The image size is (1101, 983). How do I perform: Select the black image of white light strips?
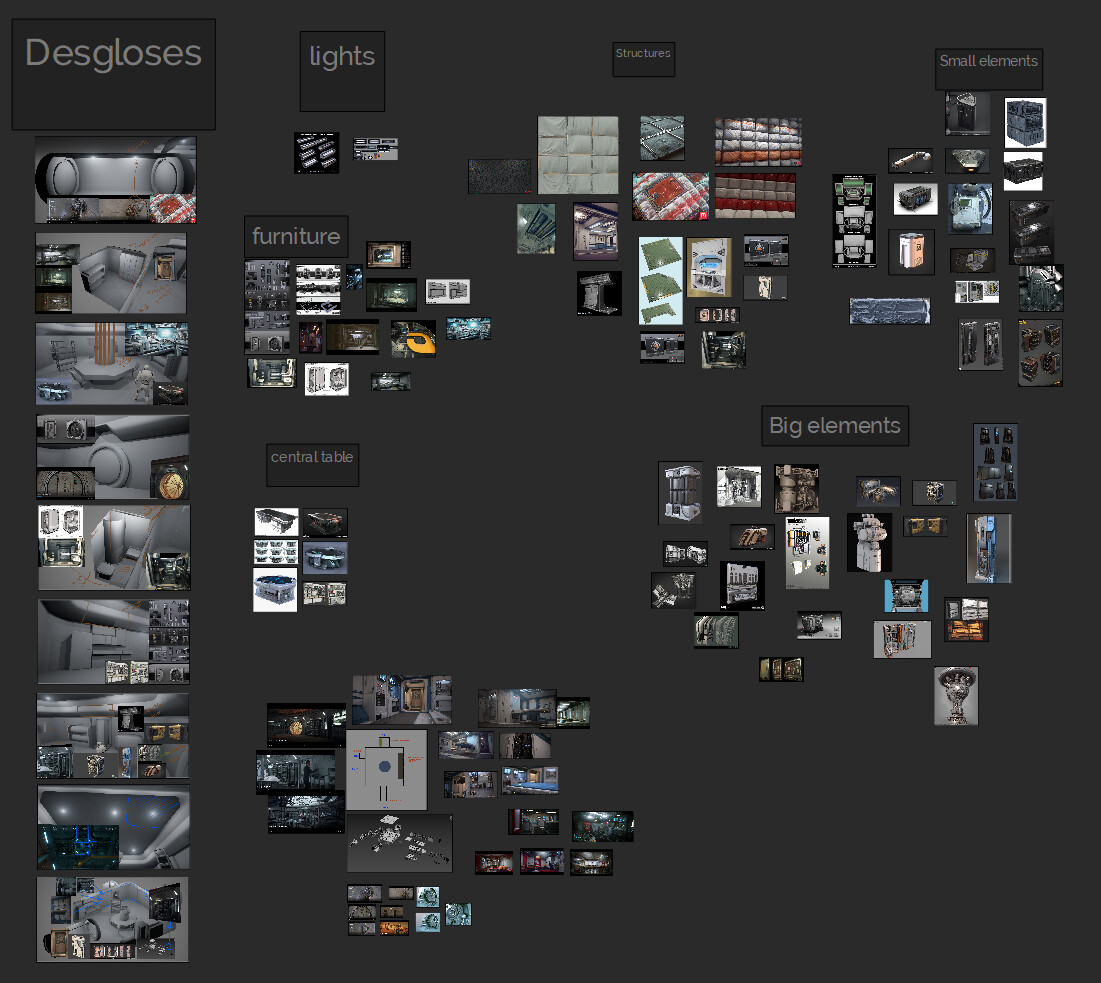click(x=316, y=152)
